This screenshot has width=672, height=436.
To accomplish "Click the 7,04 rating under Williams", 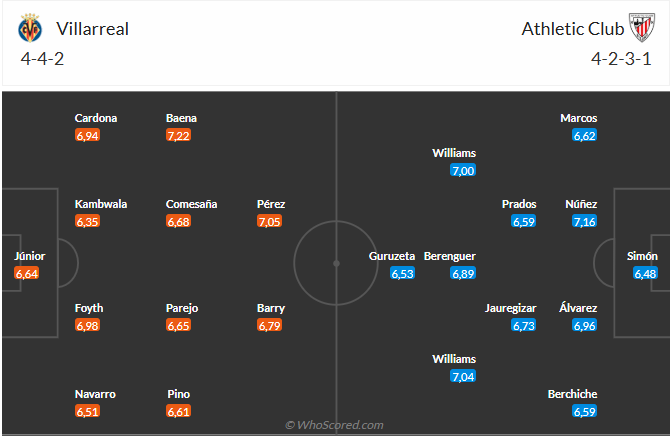I will point(463,376).
